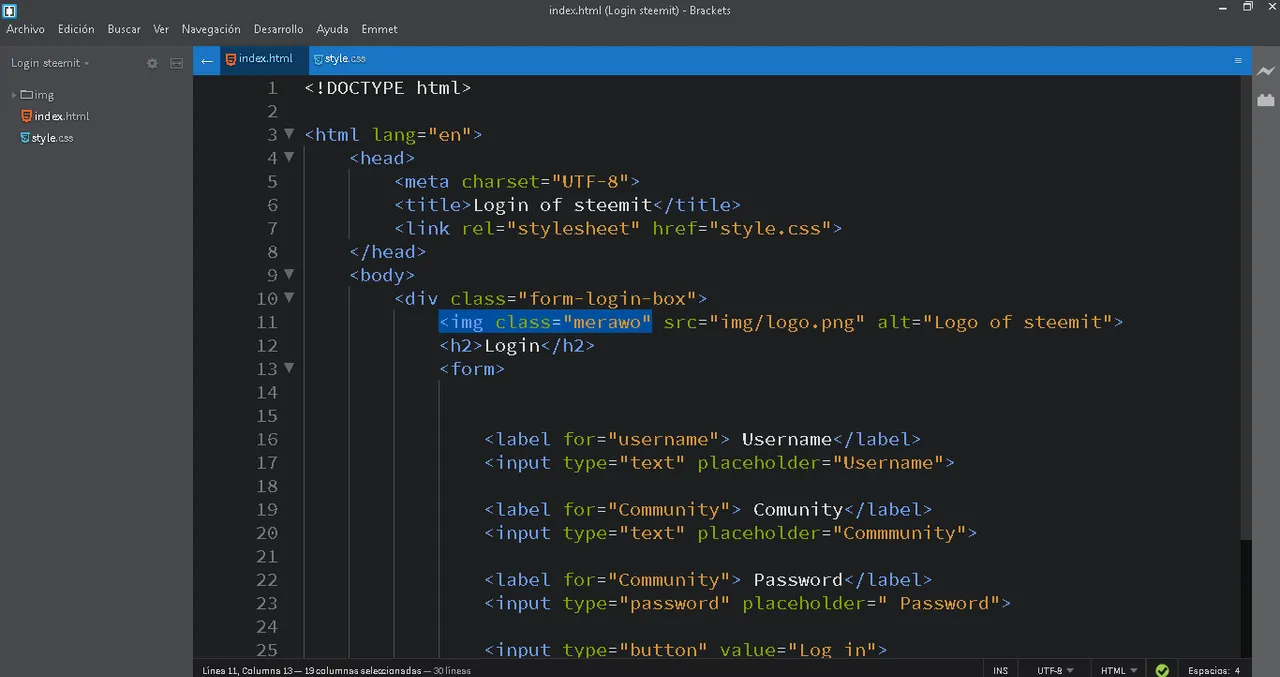Open the Extension Manager brick icon
This screenshot has height=677, width=1280.
point(1266,100)
